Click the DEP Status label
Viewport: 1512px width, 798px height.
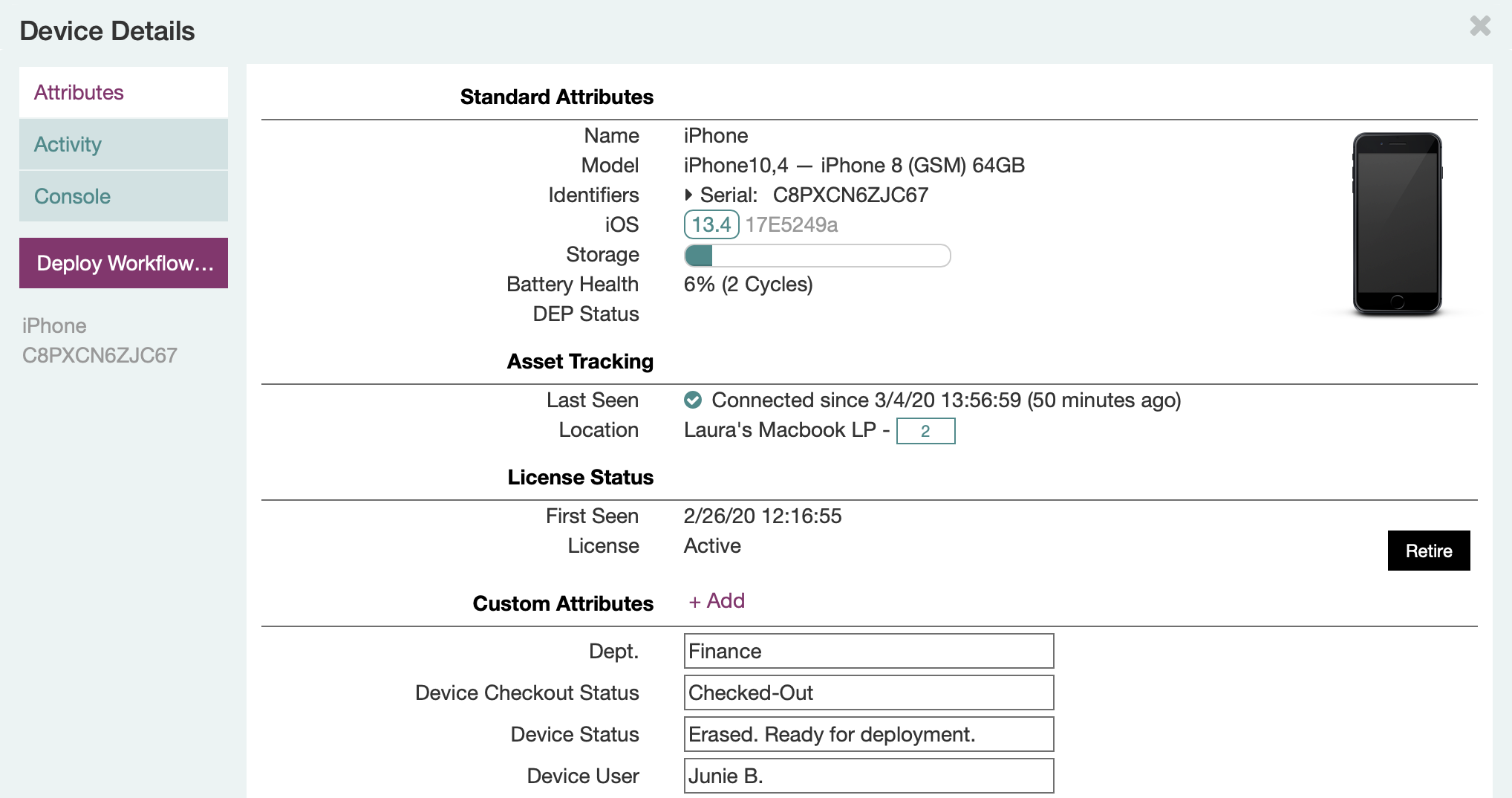pos(586,314)
